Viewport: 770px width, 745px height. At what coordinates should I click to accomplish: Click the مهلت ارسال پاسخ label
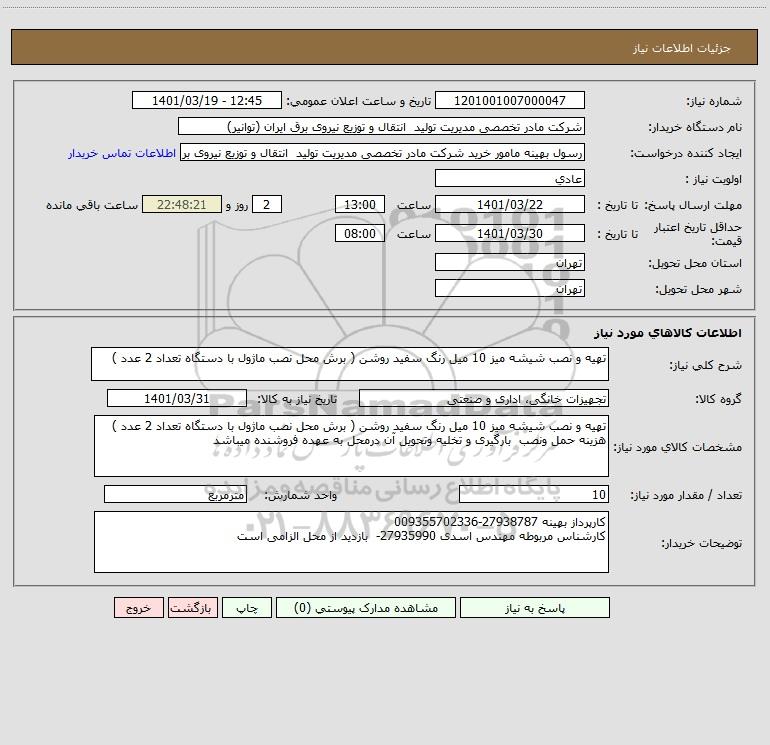[x=693, y=205]
